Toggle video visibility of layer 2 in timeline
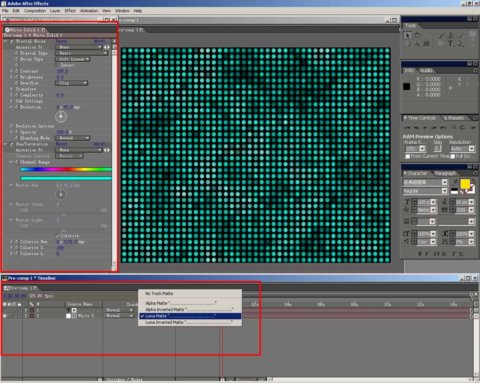This screenshot has height=383, width=480. tap(5, 316)
